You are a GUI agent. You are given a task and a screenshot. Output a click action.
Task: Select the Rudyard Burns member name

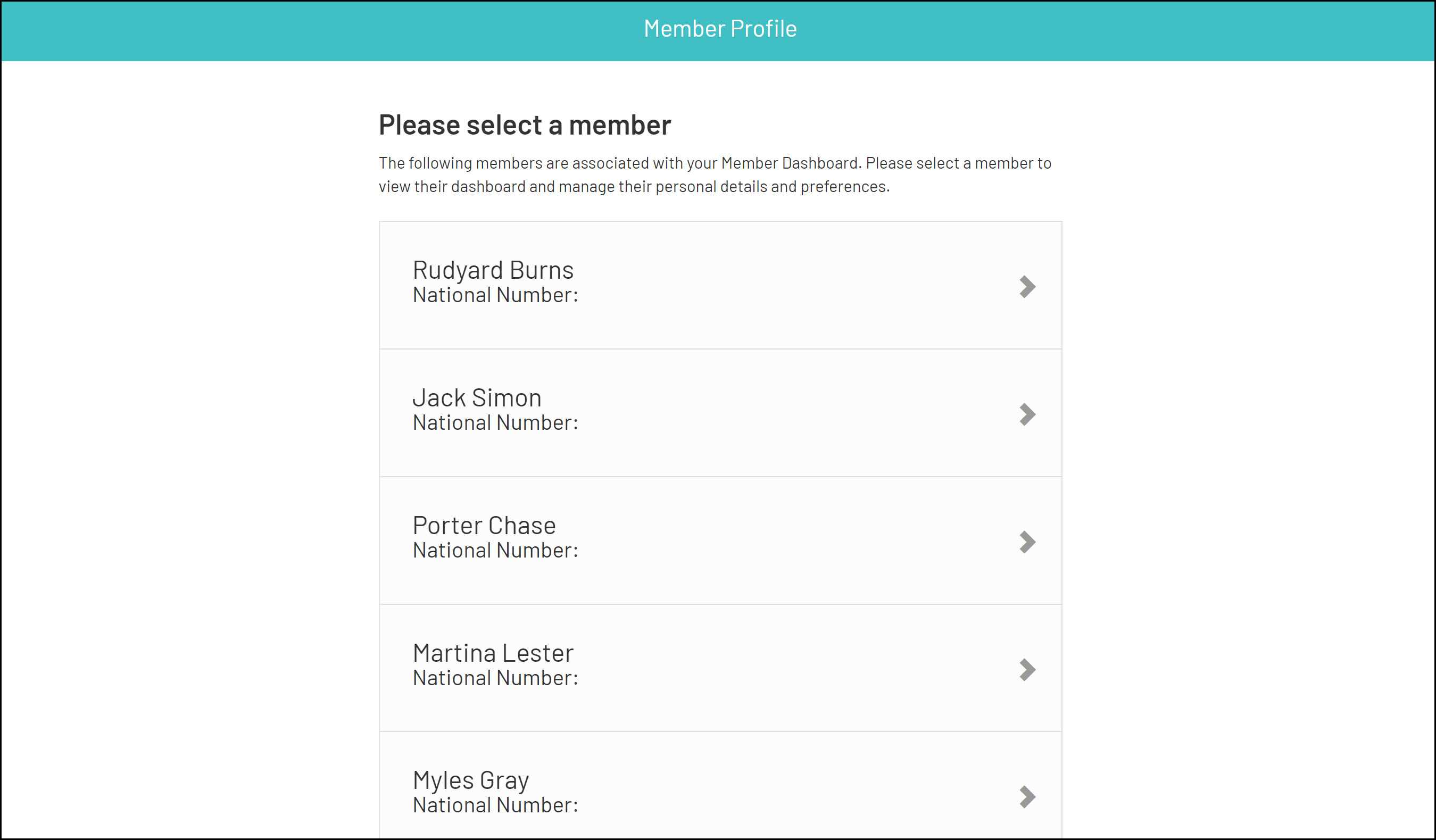493,270
